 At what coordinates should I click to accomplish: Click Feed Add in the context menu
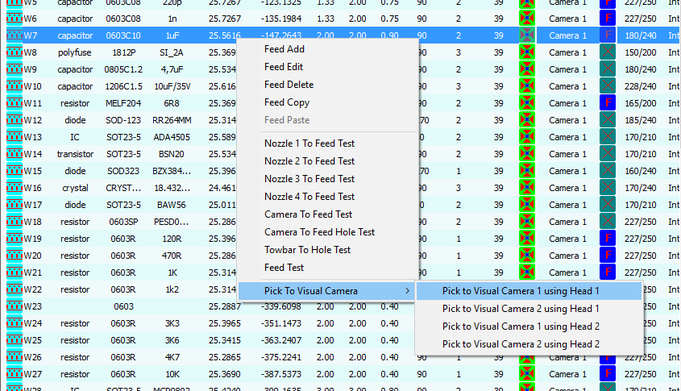284,49
